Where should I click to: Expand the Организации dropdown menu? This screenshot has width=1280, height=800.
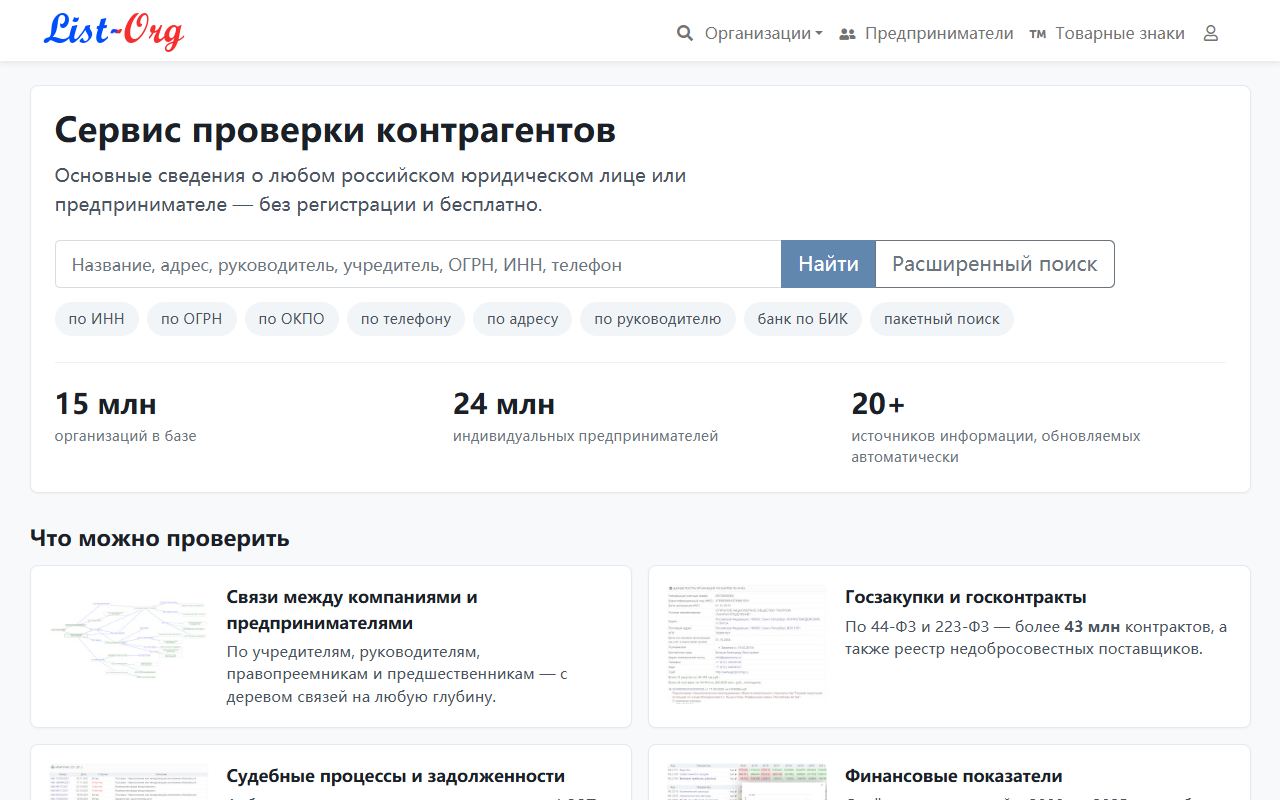[x=763, y=34]
